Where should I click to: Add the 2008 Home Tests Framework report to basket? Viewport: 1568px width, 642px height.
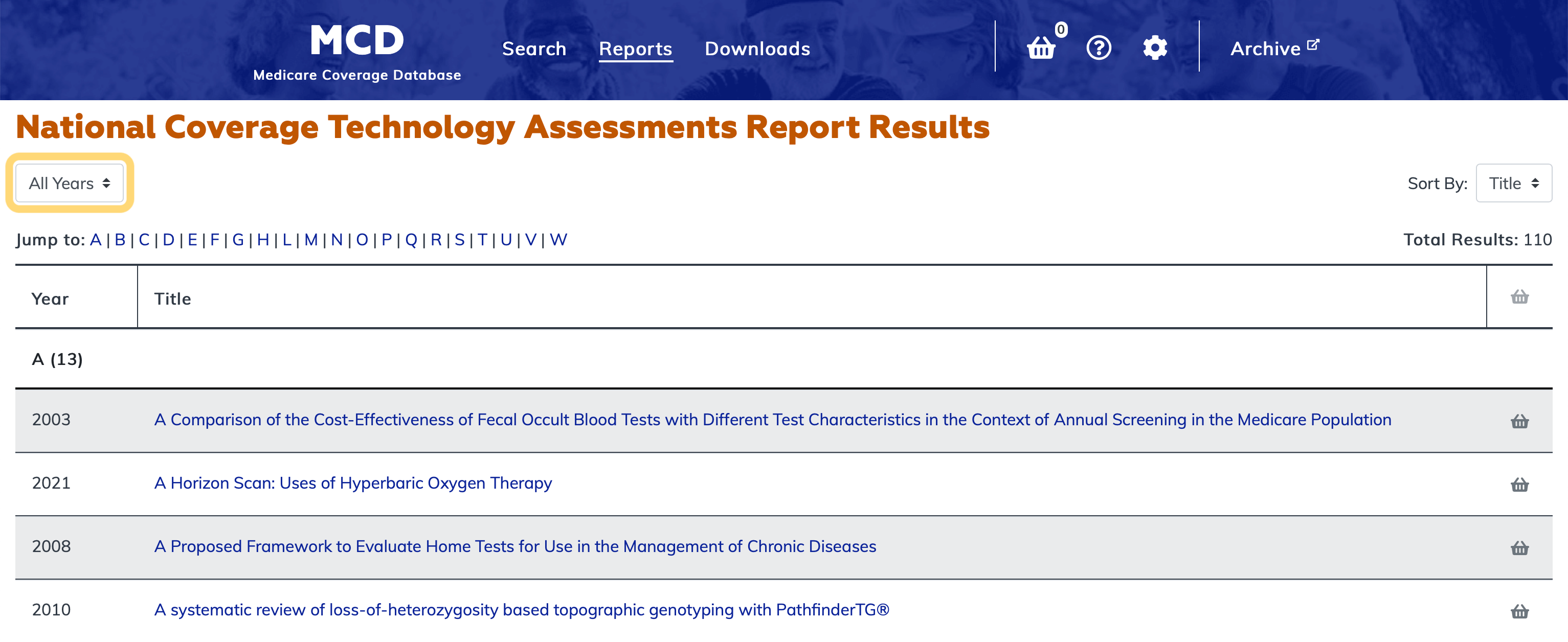pyautogui.click(x=1519, y=547)
